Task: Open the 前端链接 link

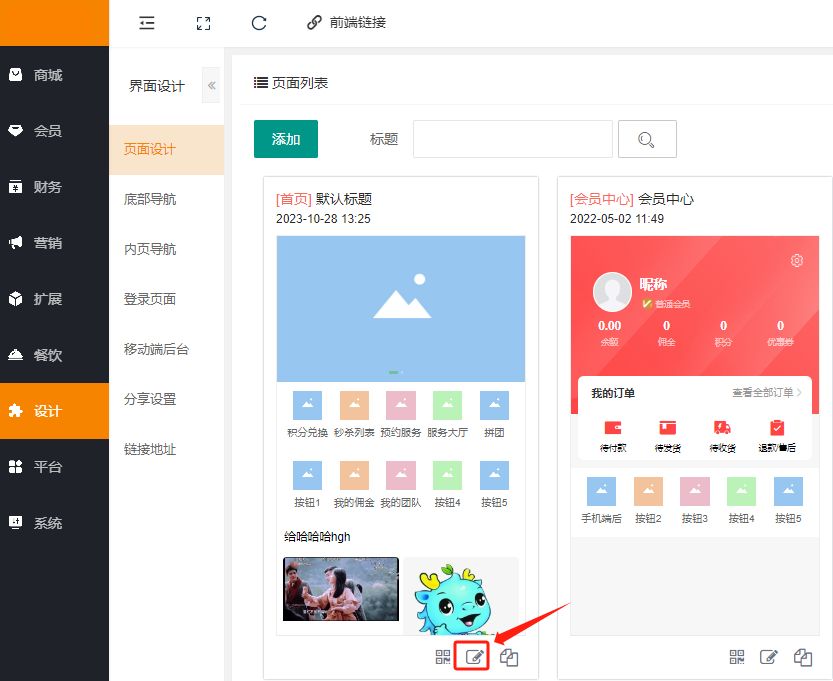Action: [x=346, y=23]
